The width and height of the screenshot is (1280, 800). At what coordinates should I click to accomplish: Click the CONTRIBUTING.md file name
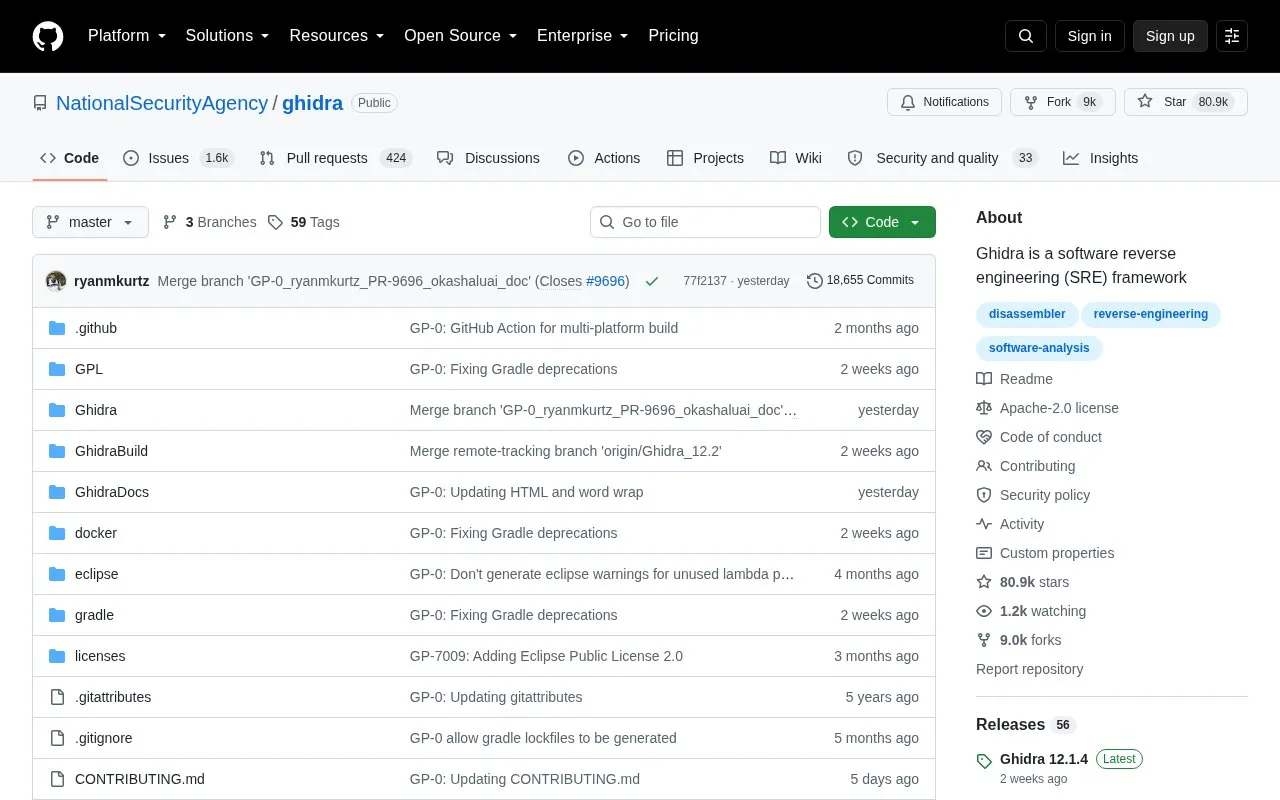click(140, 779)
